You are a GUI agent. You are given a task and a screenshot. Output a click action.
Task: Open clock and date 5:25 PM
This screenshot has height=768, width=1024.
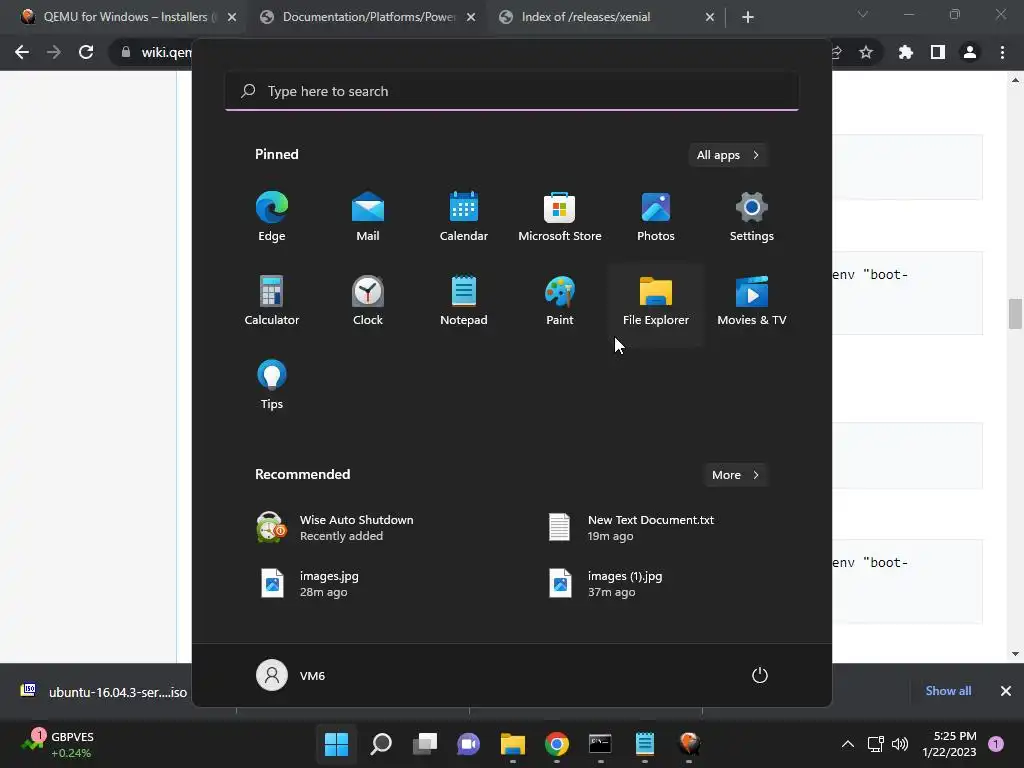tap(950, 744)
